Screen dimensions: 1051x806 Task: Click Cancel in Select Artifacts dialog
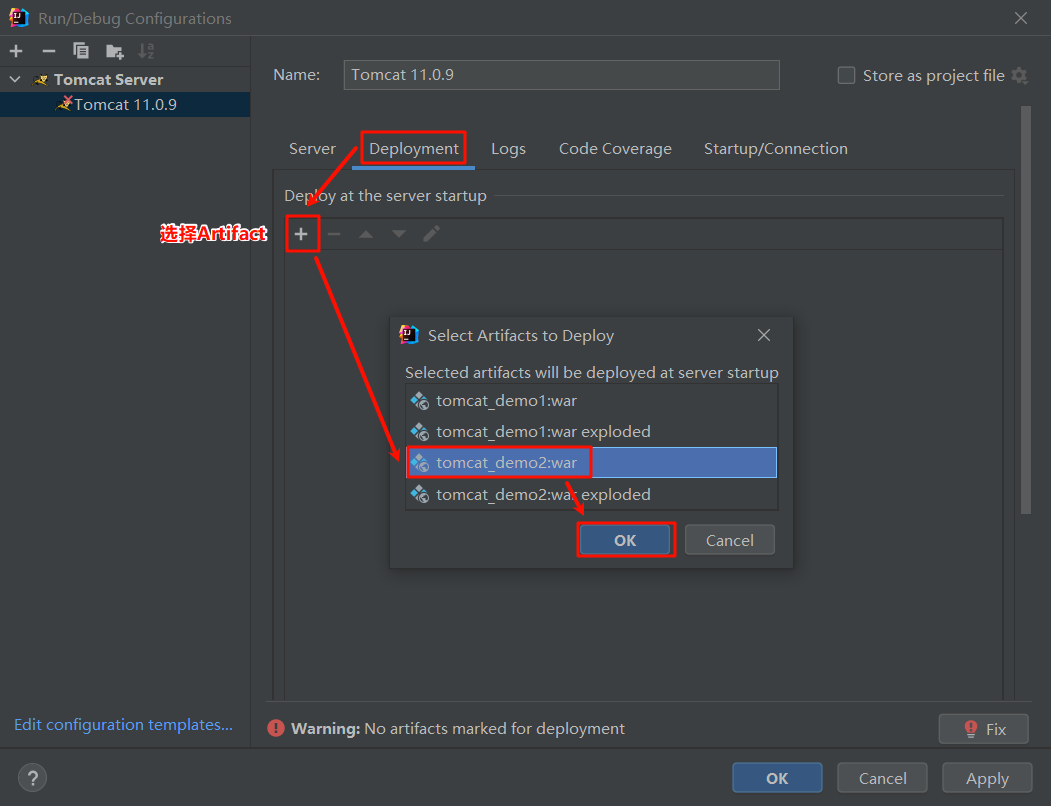(729, 540)
